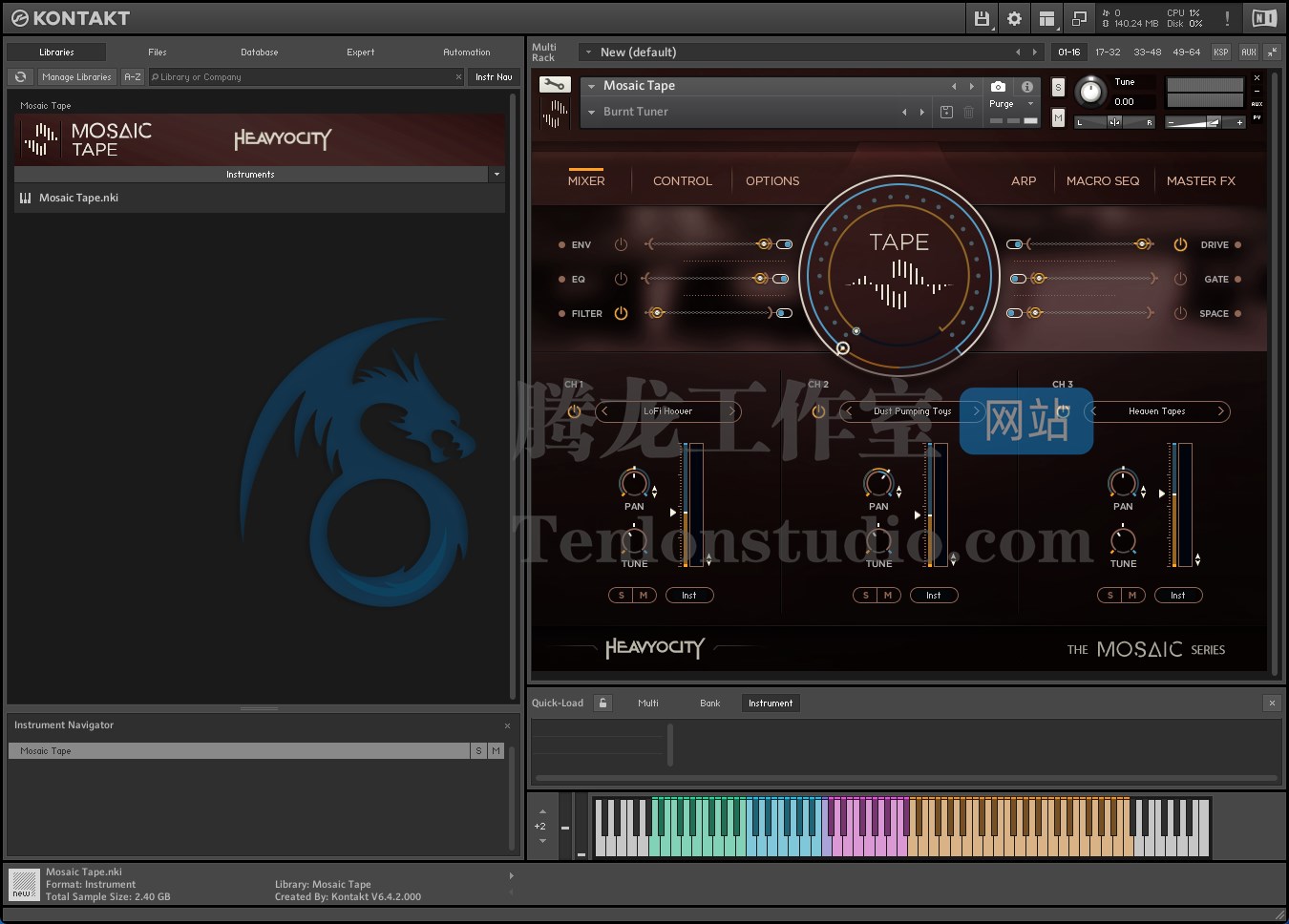
Task: Open the Purge dropdown menu
Action: 1028,104
